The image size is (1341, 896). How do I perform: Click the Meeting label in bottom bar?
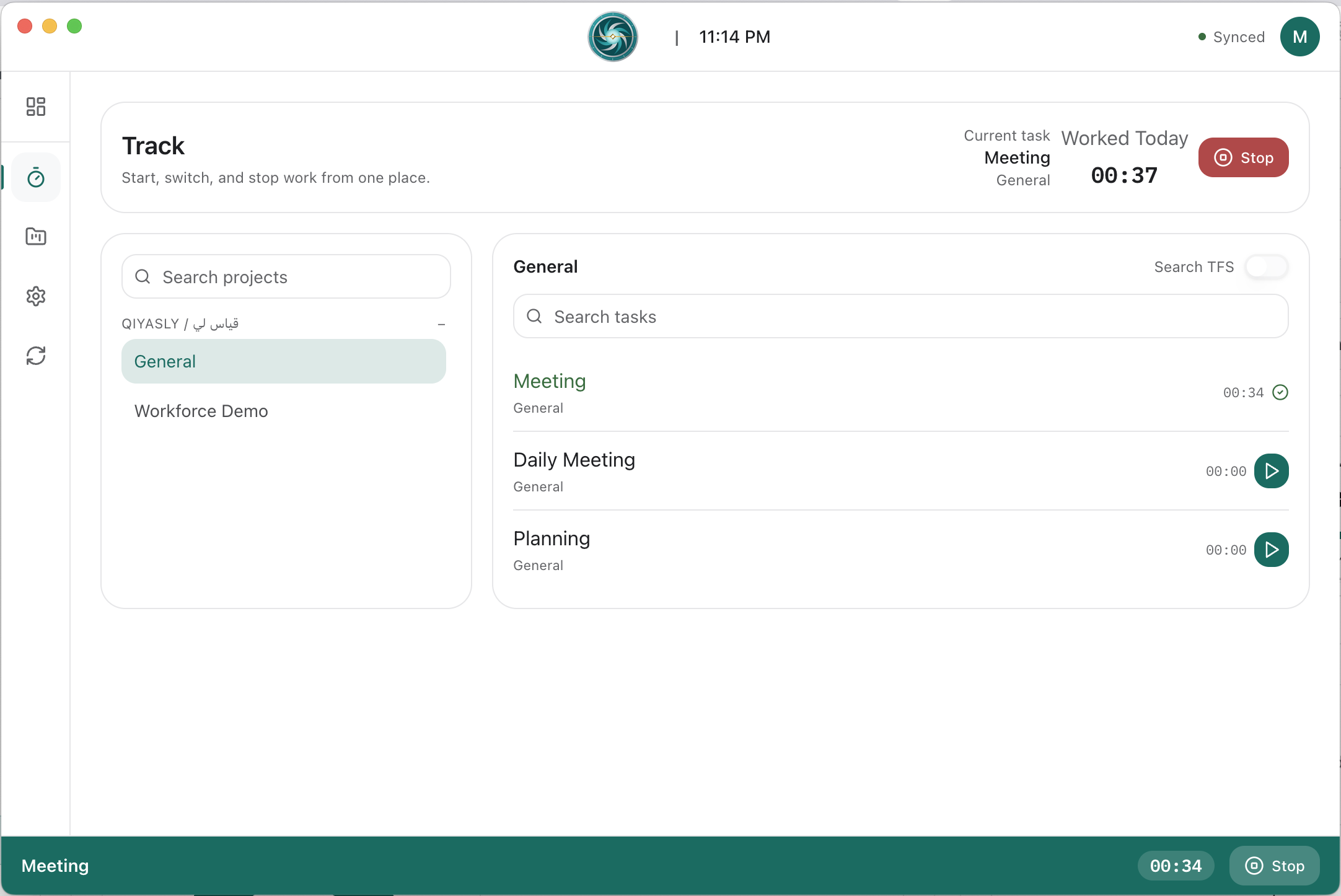tap(55, 866)
